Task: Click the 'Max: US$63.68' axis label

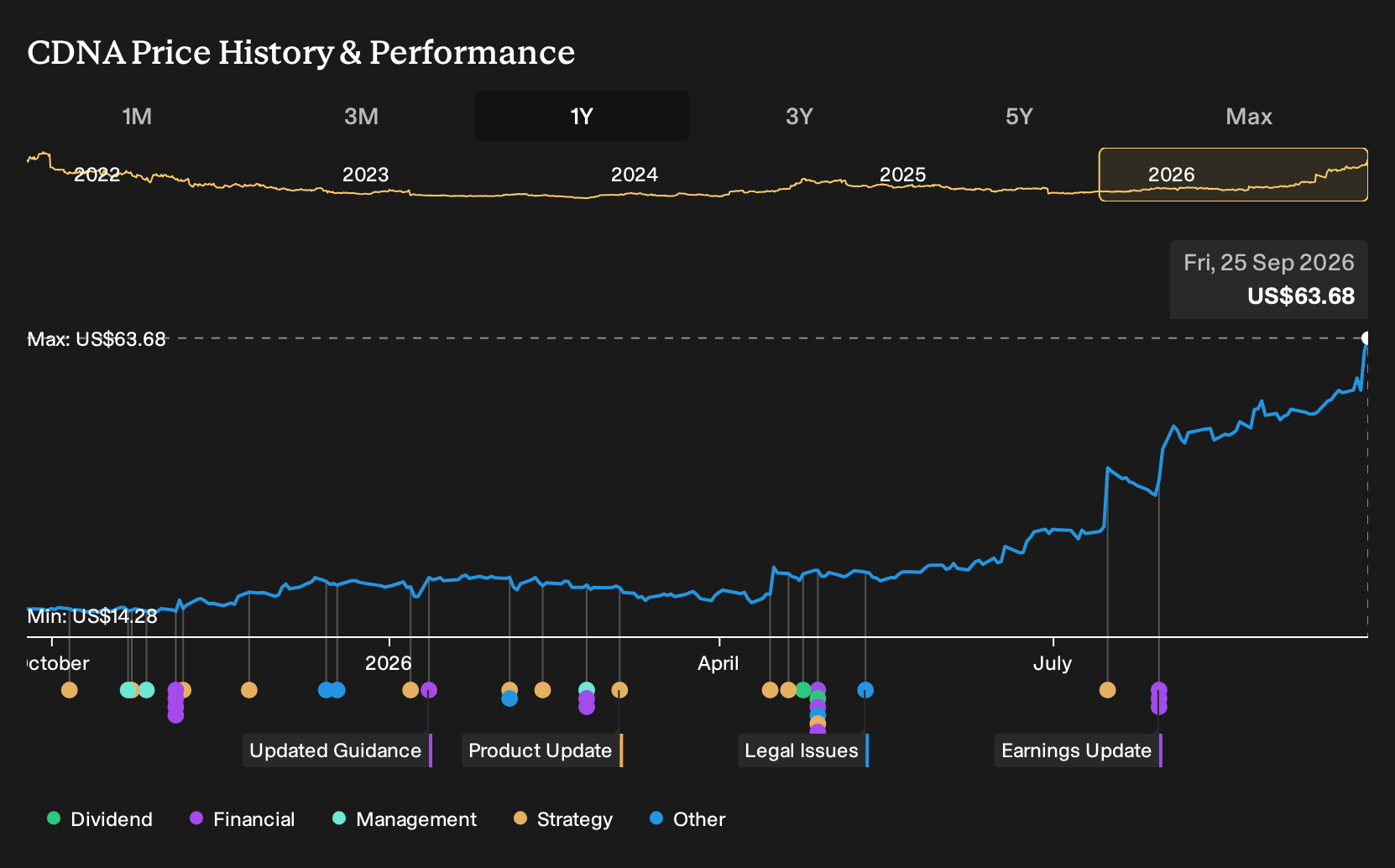Action: coord(97,339)
